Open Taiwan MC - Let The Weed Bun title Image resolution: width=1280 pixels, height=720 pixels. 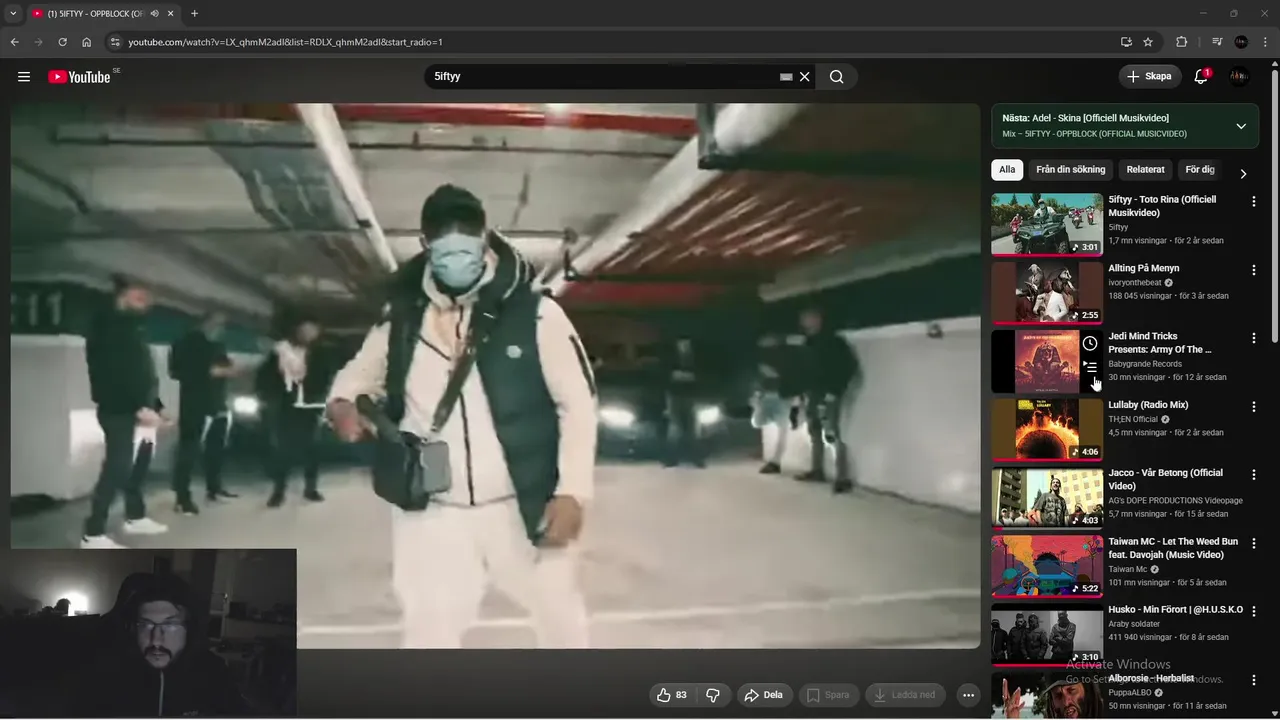point(1173,548)
